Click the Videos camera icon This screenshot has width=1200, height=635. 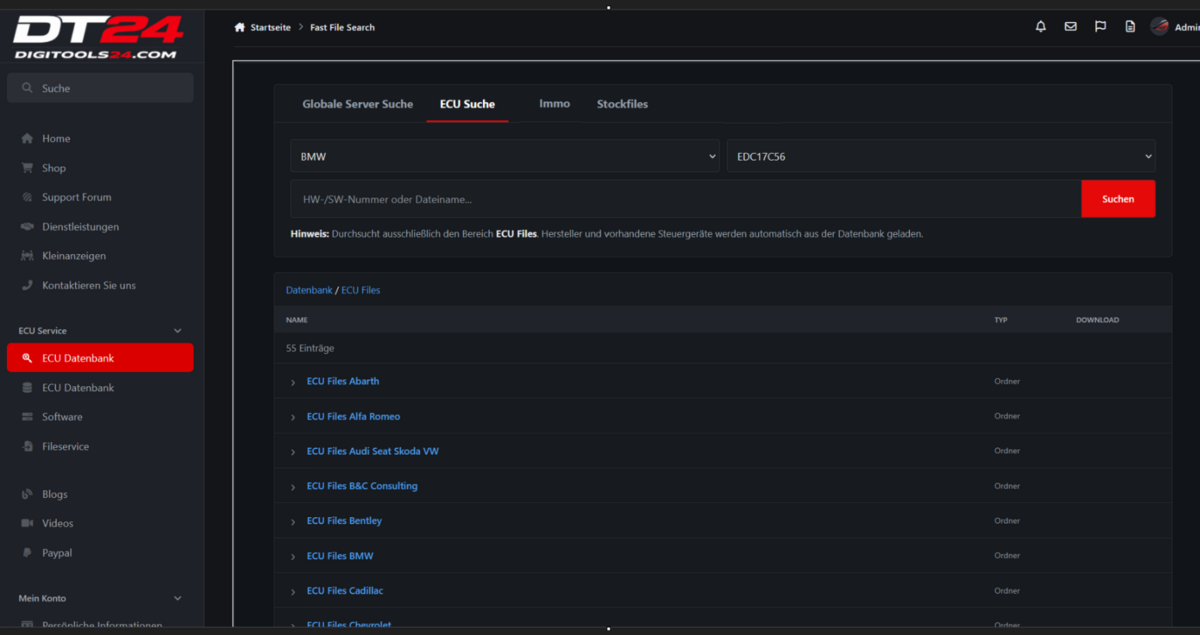tap(27, 523)
